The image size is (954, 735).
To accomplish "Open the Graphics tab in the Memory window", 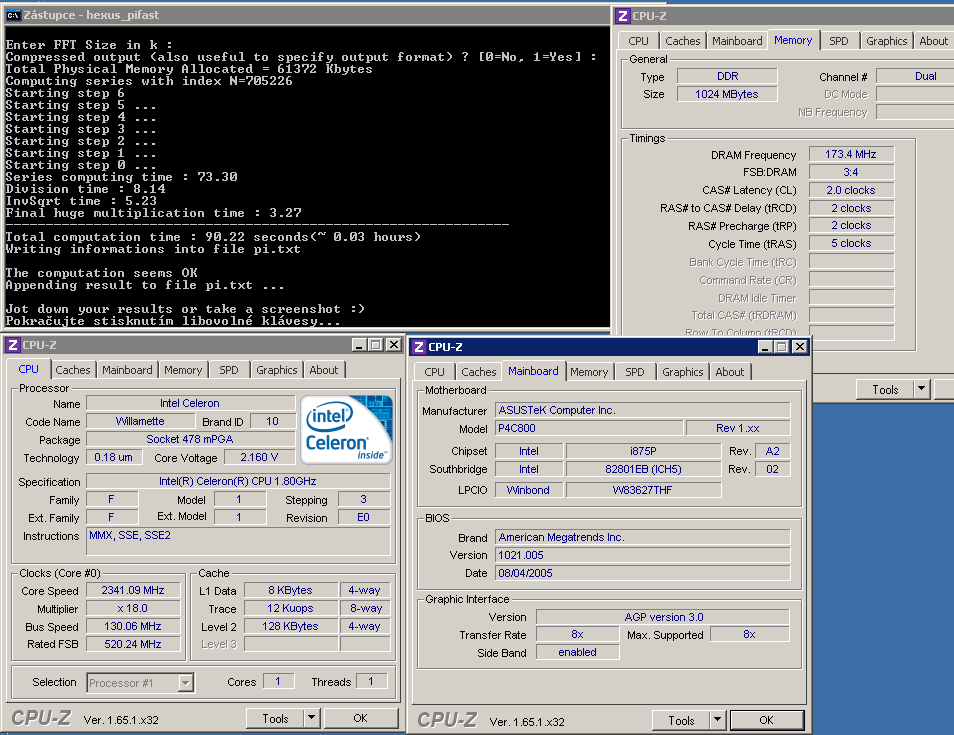I will [886, 41].
